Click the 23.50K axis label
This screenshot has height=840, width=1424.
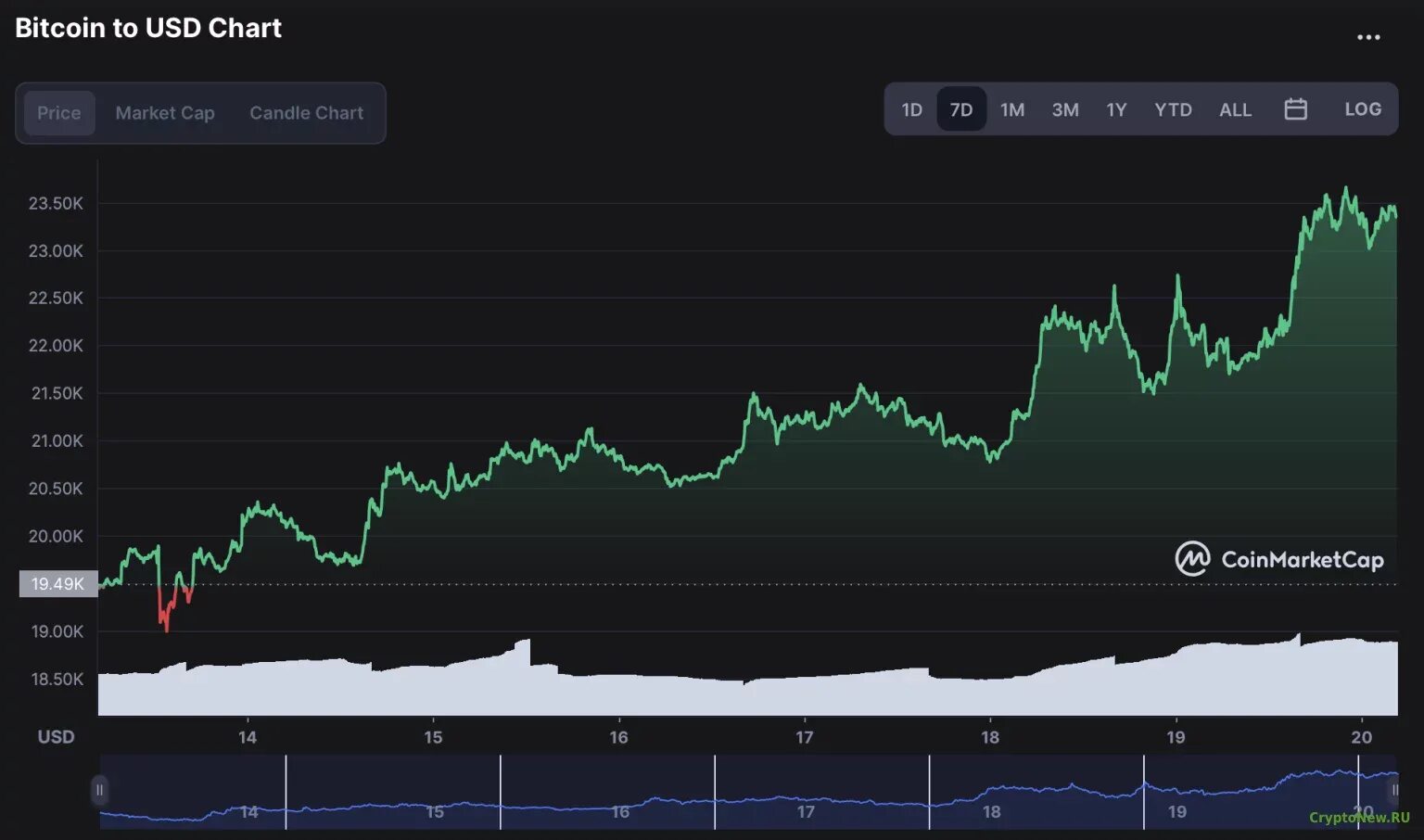pos(56,203)
